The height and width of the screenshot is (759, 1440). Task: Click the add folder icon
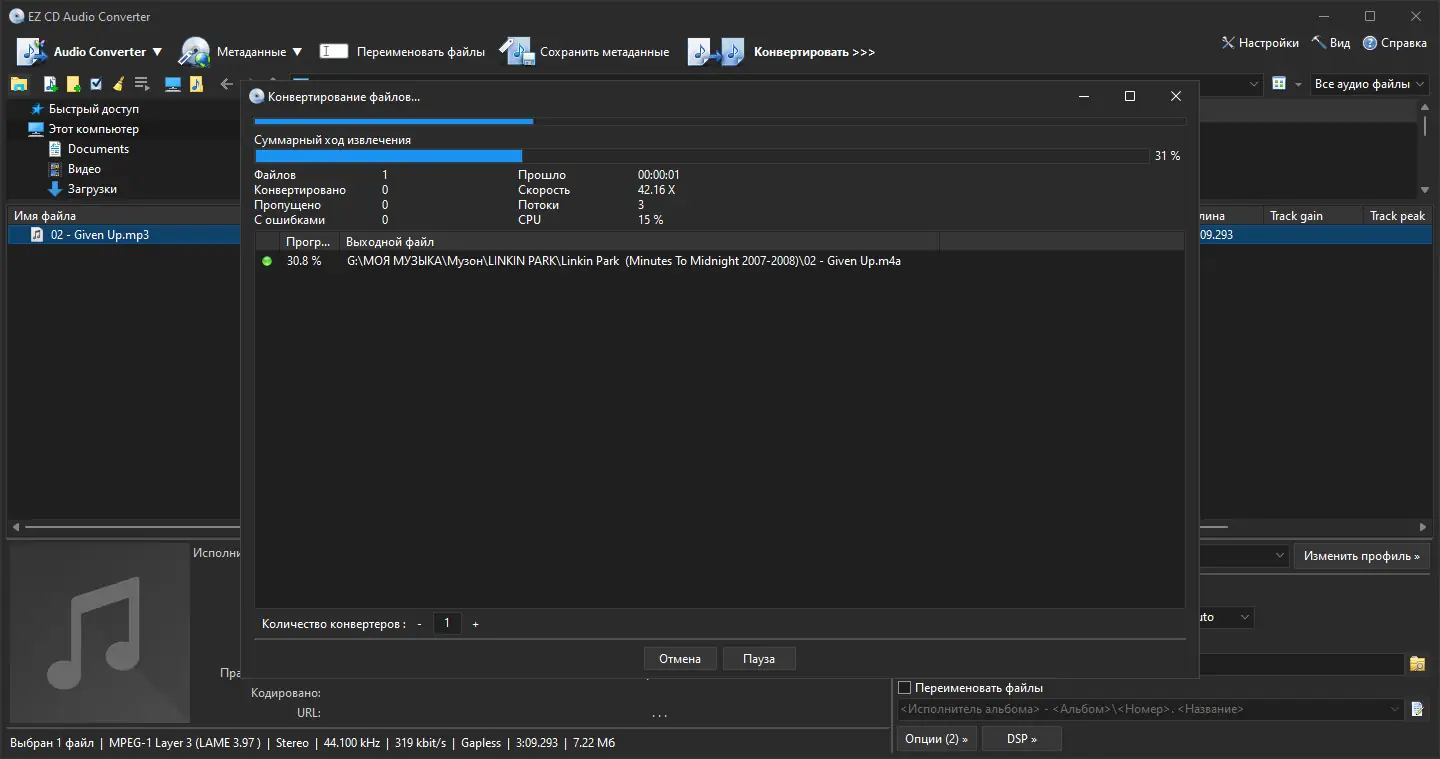pos(73,84)
